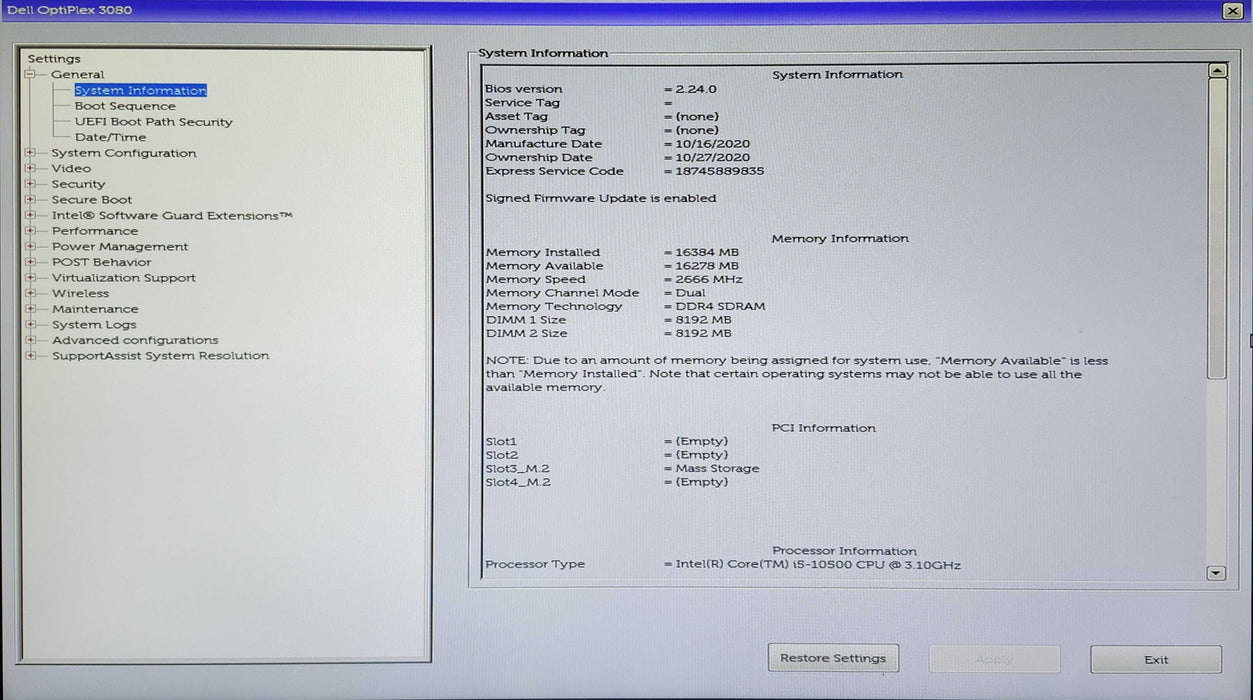Select System Information in the tree
Viewport: 1253px width, 700px height.
pos(140,90)
